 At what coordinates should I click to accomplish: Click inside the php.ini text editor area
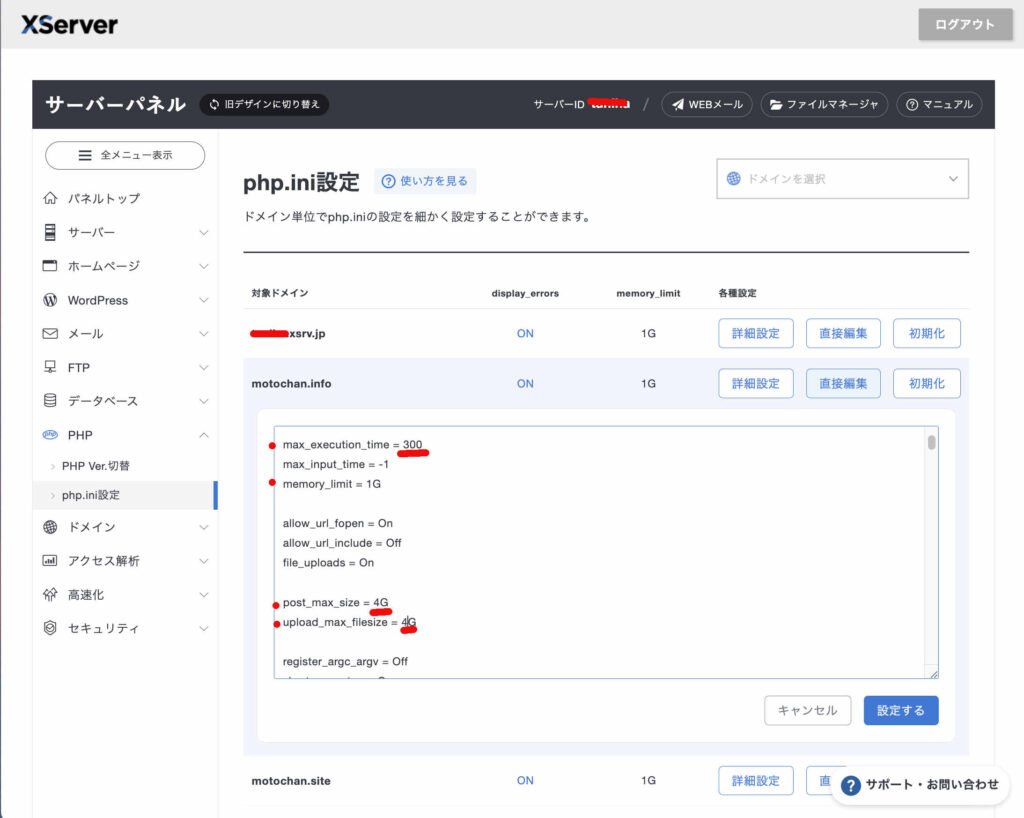(x=605, y=552)
